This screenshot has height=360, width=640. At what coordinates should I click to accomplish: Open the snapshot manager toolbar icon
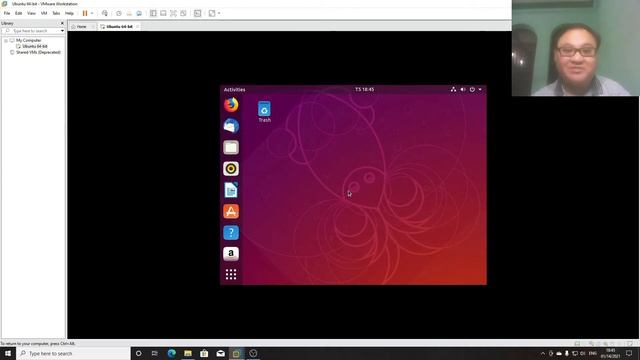pos(139,13)
